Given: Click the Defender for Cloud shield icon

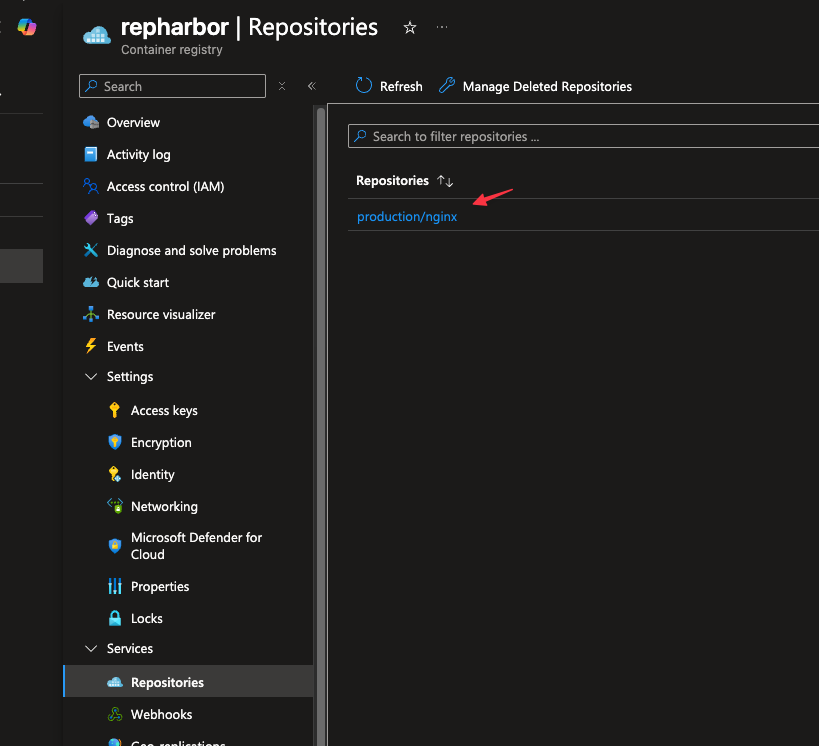Looking at the screenshot, I should pos(115,546).
